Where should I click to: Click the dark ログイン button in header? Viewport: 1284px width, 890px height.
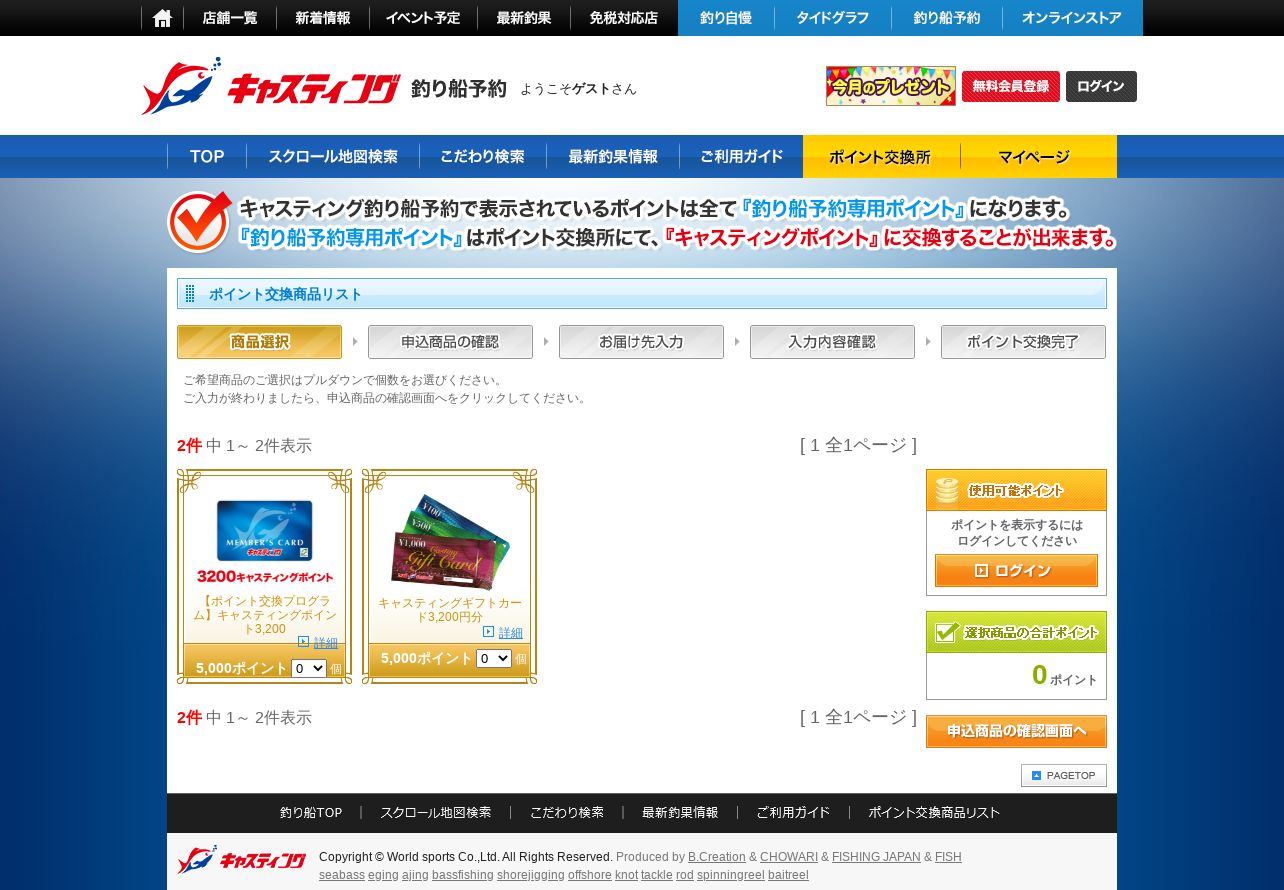pyautogui.click(x=1101, y=86)
